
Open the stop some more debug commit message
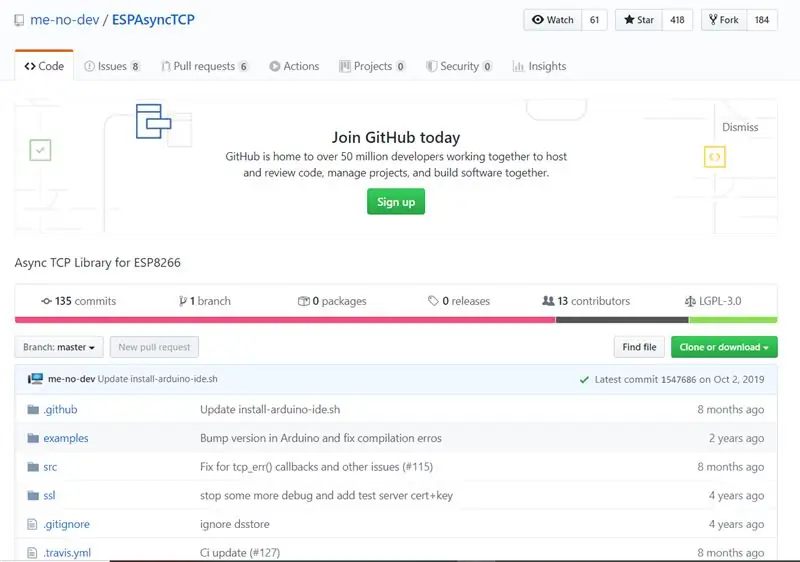[327, 495]
